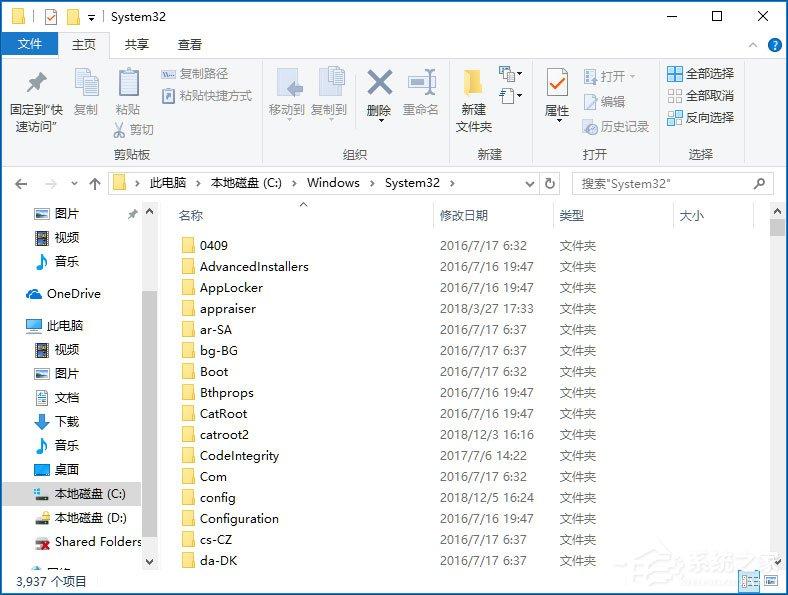Sort by 名称 column header
The width and height of the screenshot is (788, 595).
(303, 216)
